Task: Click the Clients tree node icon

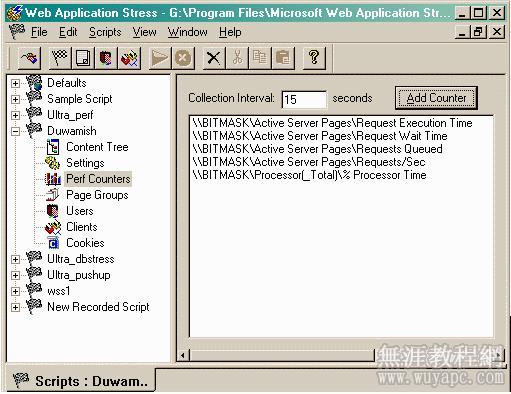Action: pyautogui.click(x=53, y=227)
